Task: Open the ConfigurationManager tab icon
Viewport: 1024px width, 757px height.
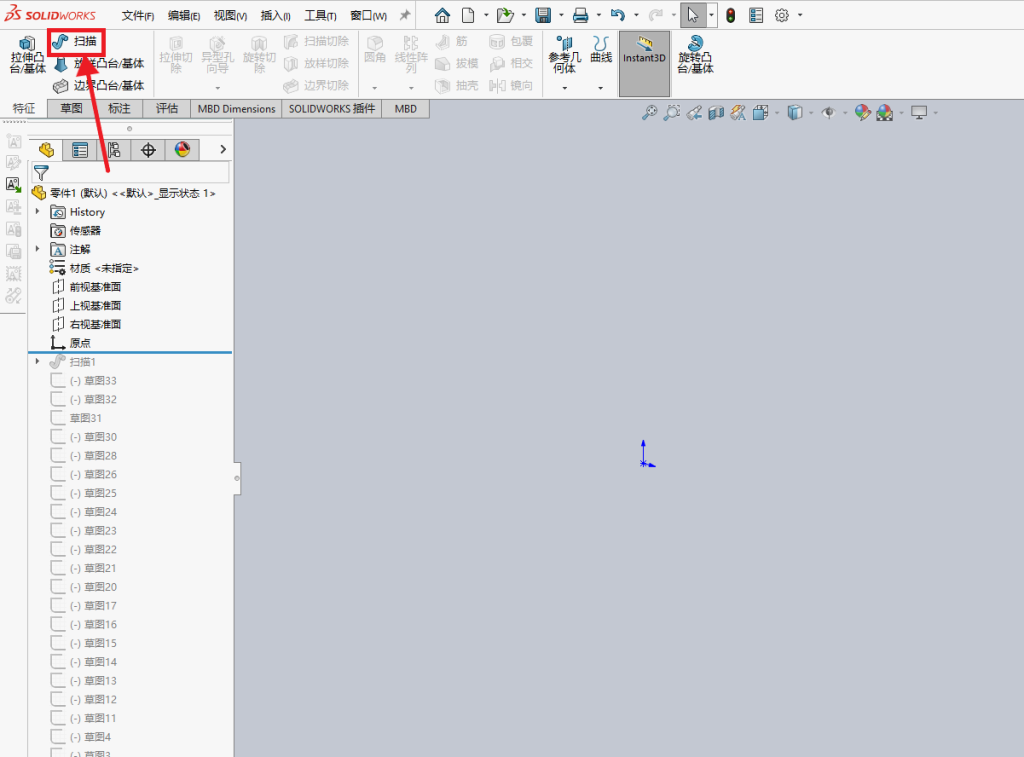Action: point(114,150)
